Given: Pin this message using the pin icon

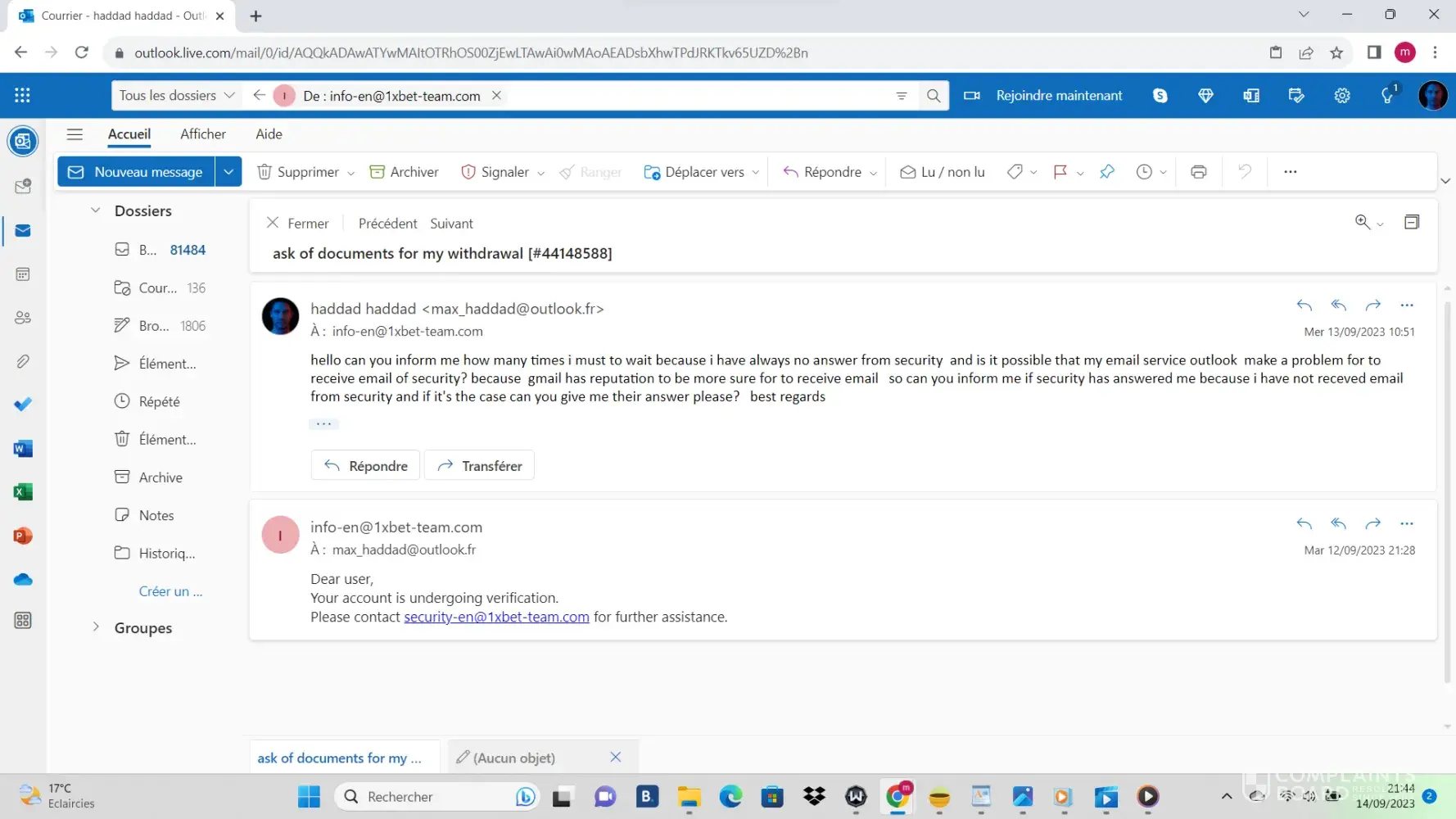Looking at the screenshot, I should point(1107,172).
